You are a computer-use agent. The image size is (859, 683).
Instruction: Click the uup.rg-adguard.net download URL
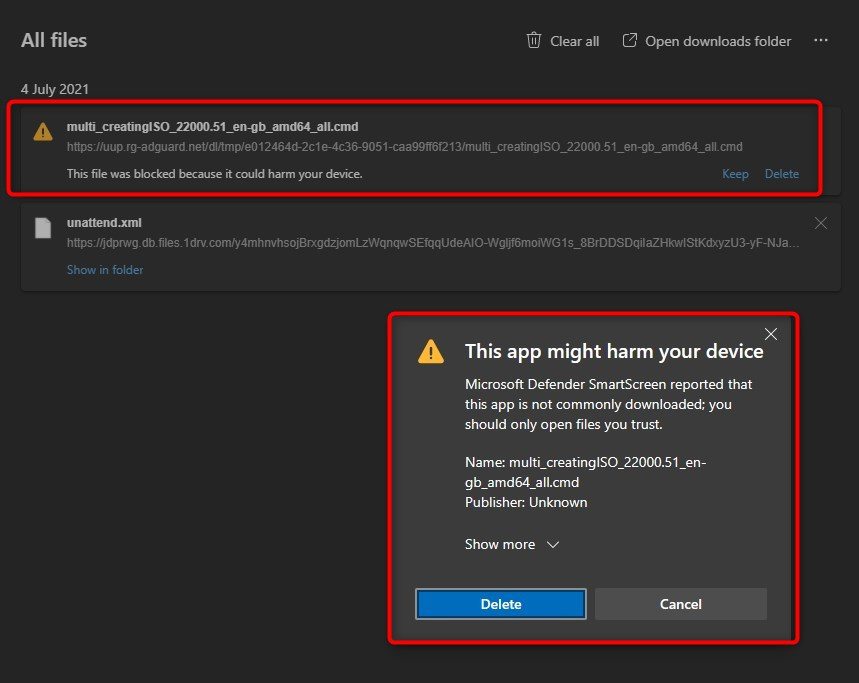point(404,147)
